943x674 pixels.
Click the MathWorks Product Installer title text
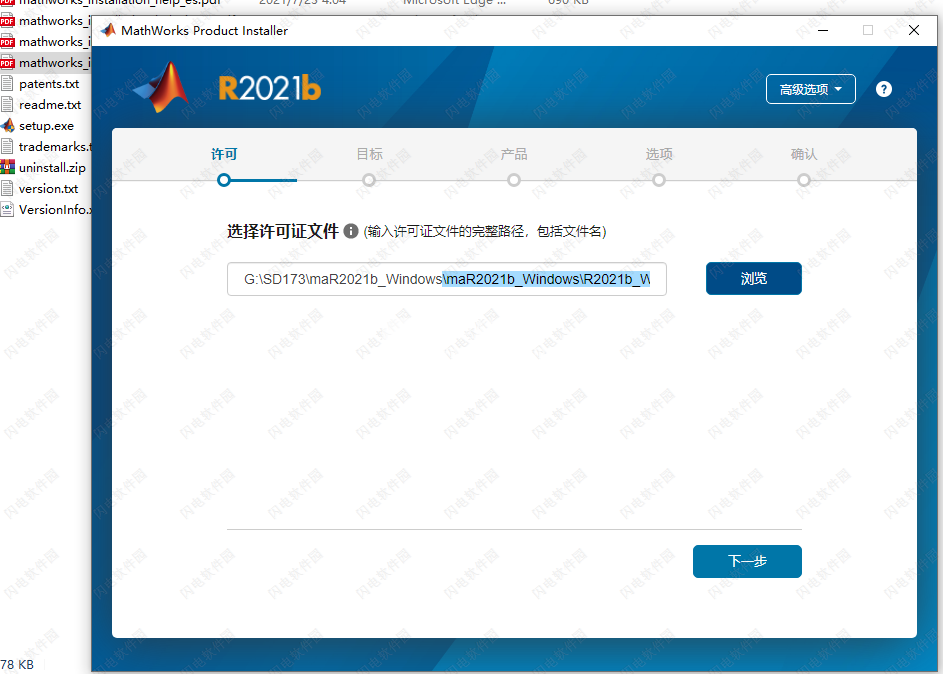coord(204,31)
